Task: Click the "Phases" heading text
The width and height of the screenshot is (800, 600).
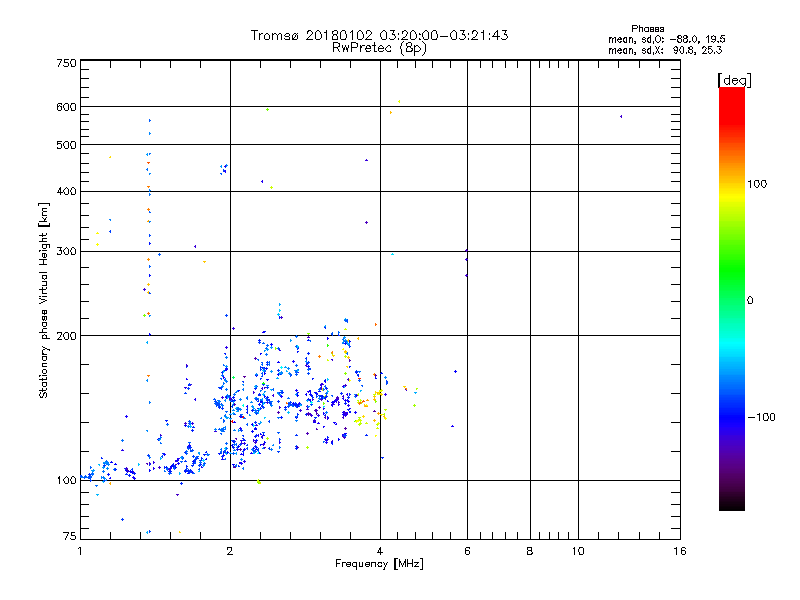Action: [647, 29]
